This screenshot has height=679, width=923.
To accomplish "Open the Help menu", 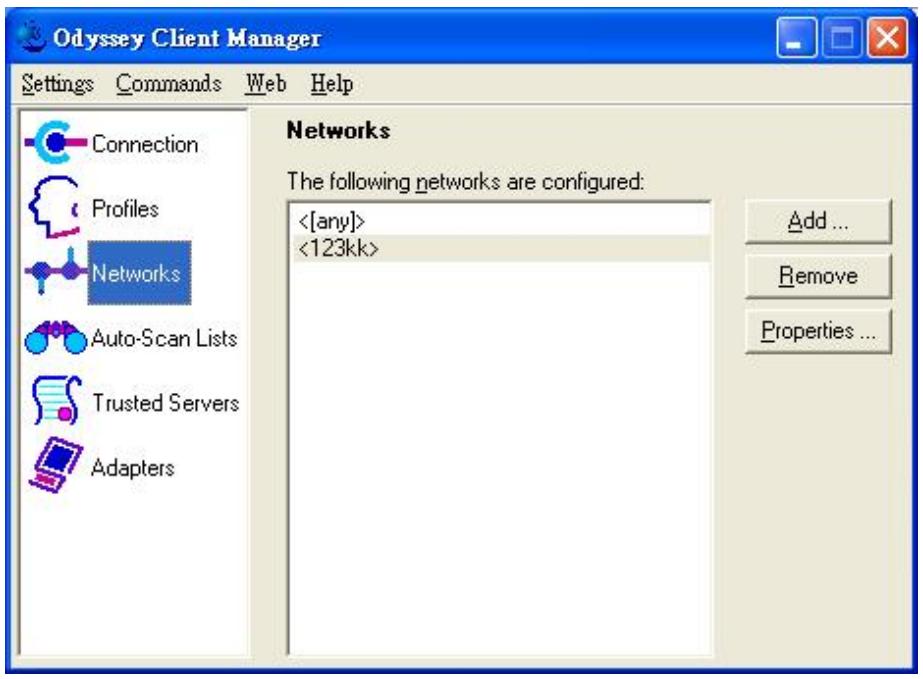I will (x=332, y=84).
